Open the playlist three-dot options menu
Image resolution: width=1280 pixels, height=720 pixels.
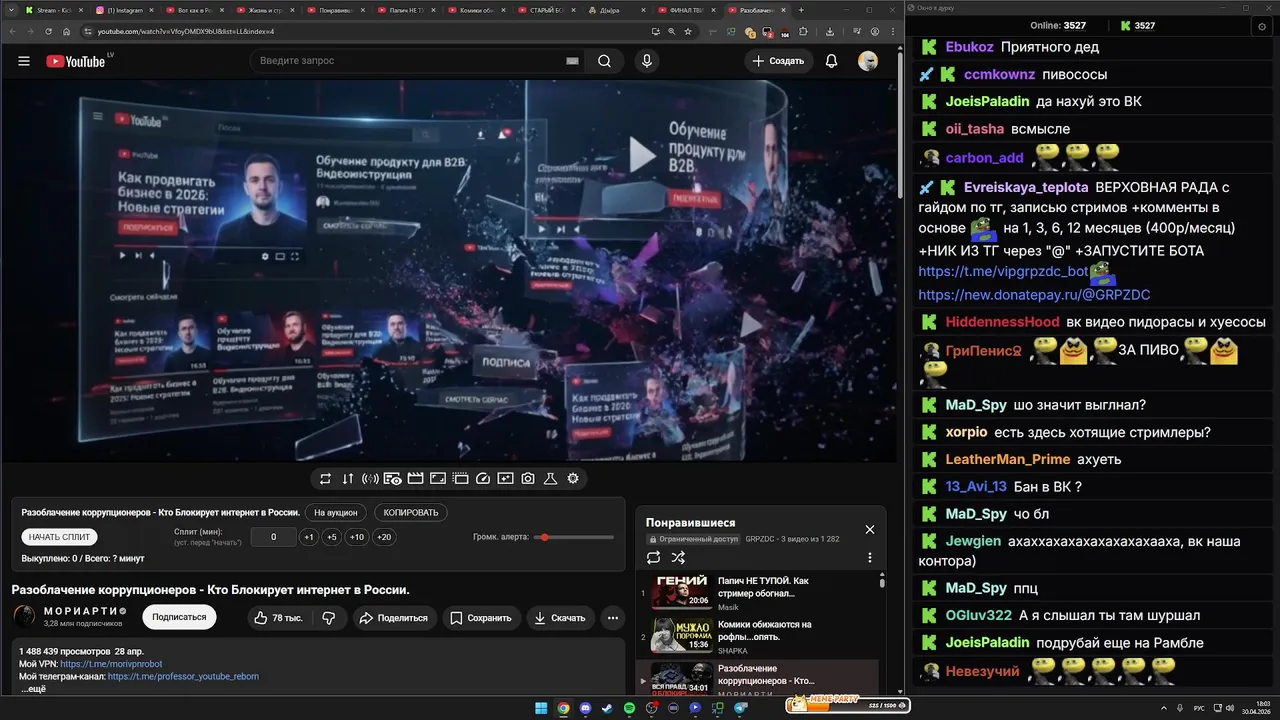pyautogui.click(x=870, y=558)
